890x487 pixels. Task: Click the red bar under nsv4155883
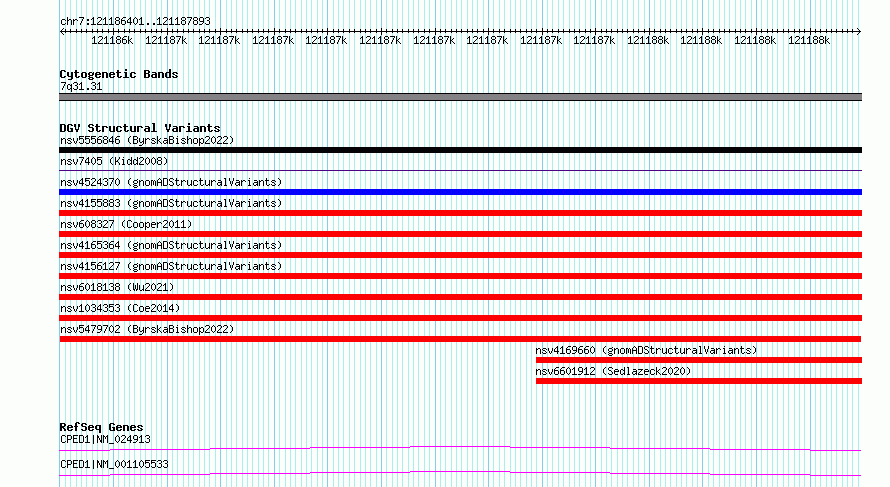tap(460, 213)
